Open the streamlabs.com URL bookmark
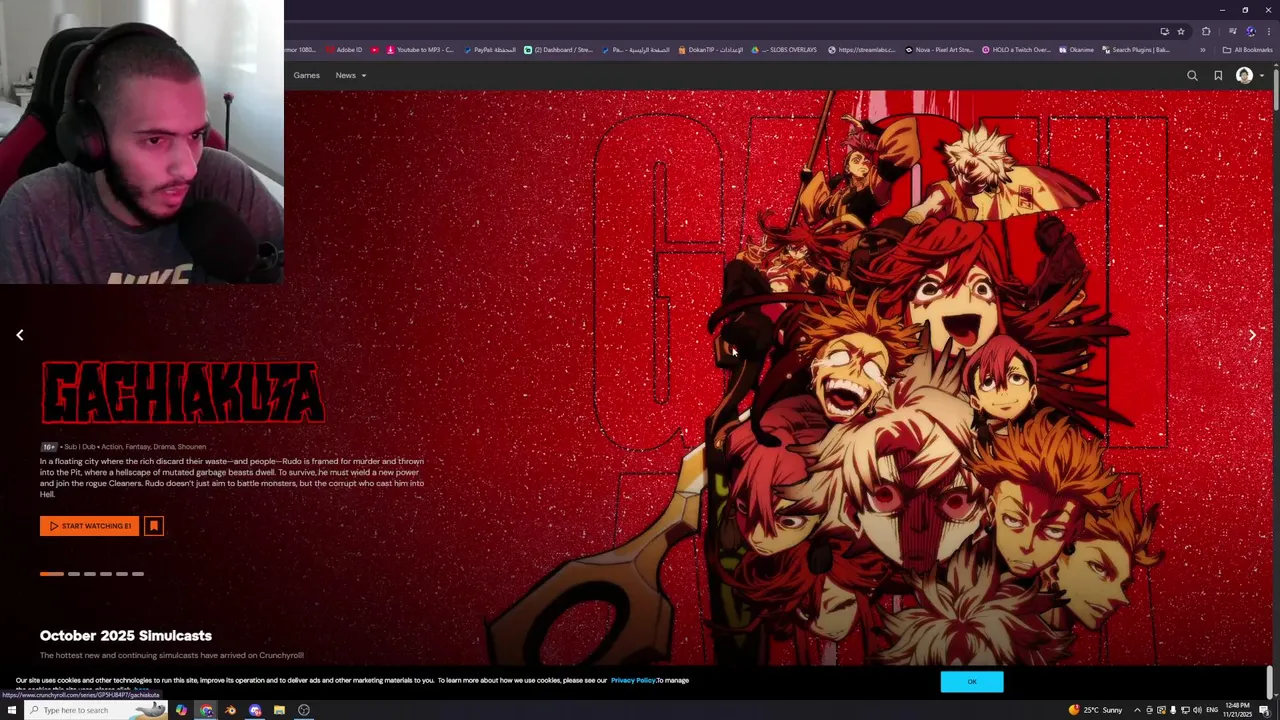 pos(862,50)
